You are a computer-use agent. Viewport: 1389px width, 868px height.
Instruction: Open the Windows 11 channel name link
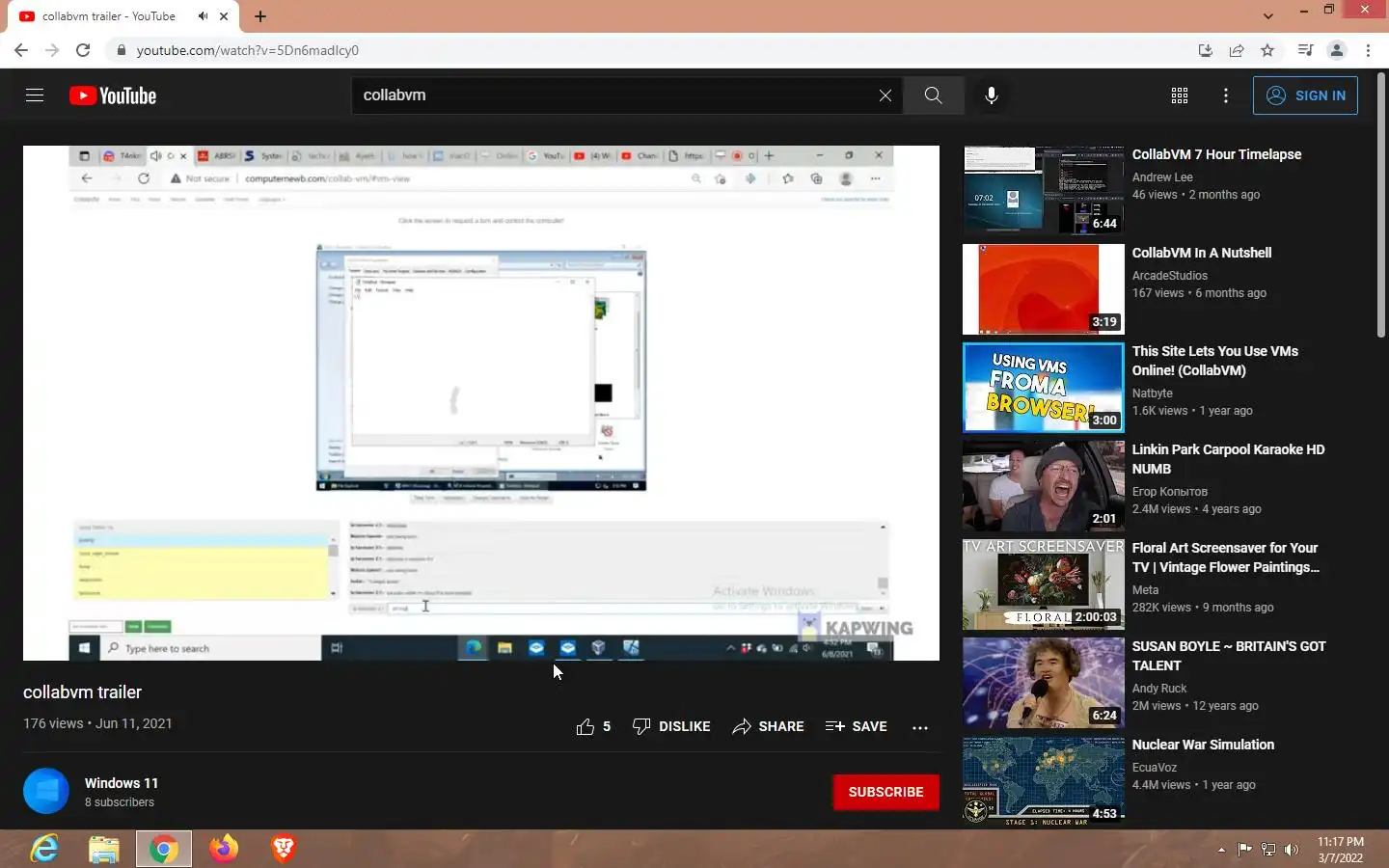(x=122, y=783)
